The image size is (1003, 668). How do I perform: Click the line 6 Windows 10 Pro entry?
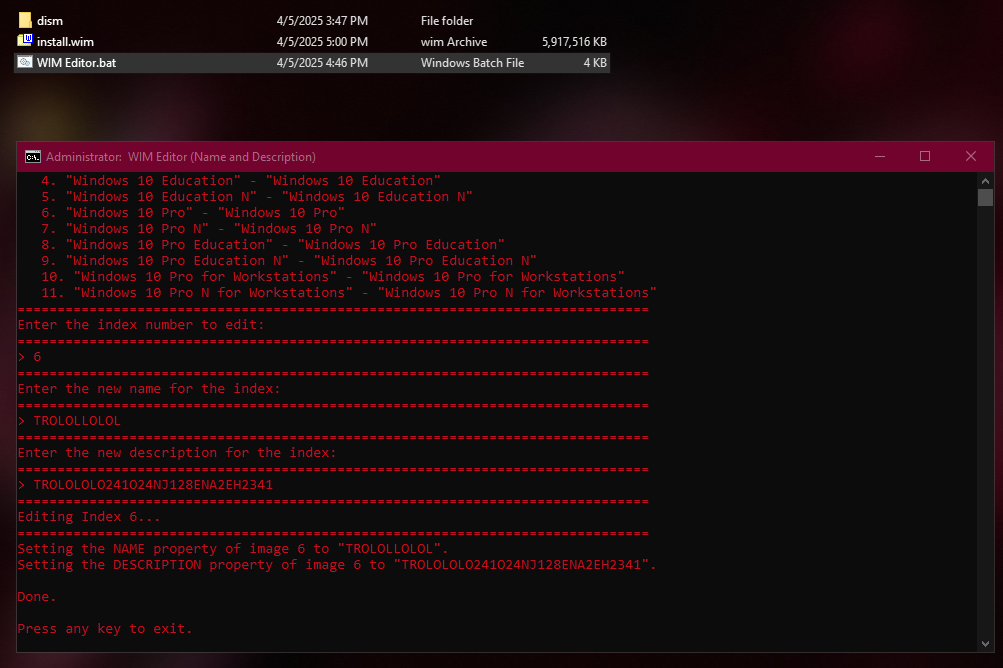(x=193, y=212)
